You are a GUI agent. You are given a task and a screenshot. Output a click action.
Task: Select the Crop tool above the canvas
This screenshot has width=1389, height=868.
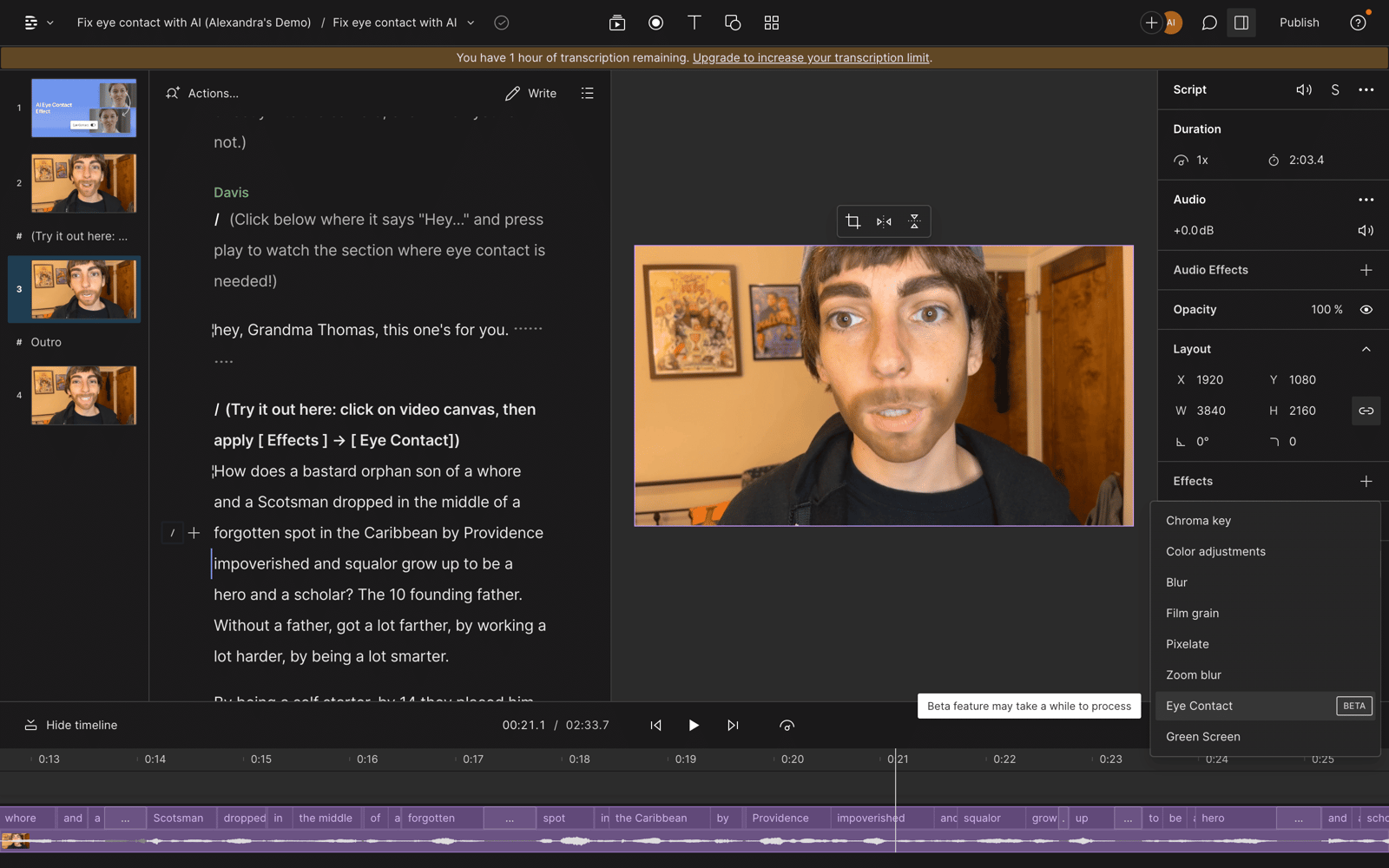[853, 221]
